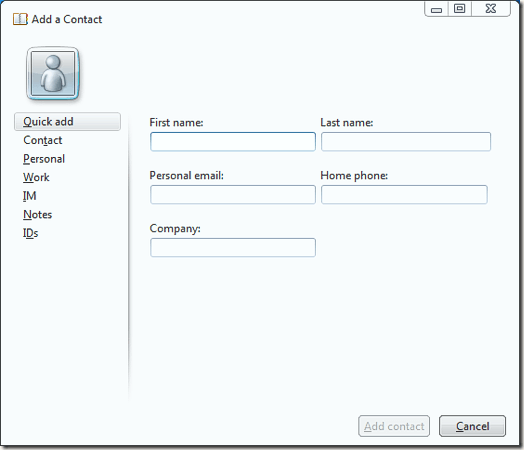Cancel adding the contact
This screenshot has width=524, height=450.
[472, 426]
